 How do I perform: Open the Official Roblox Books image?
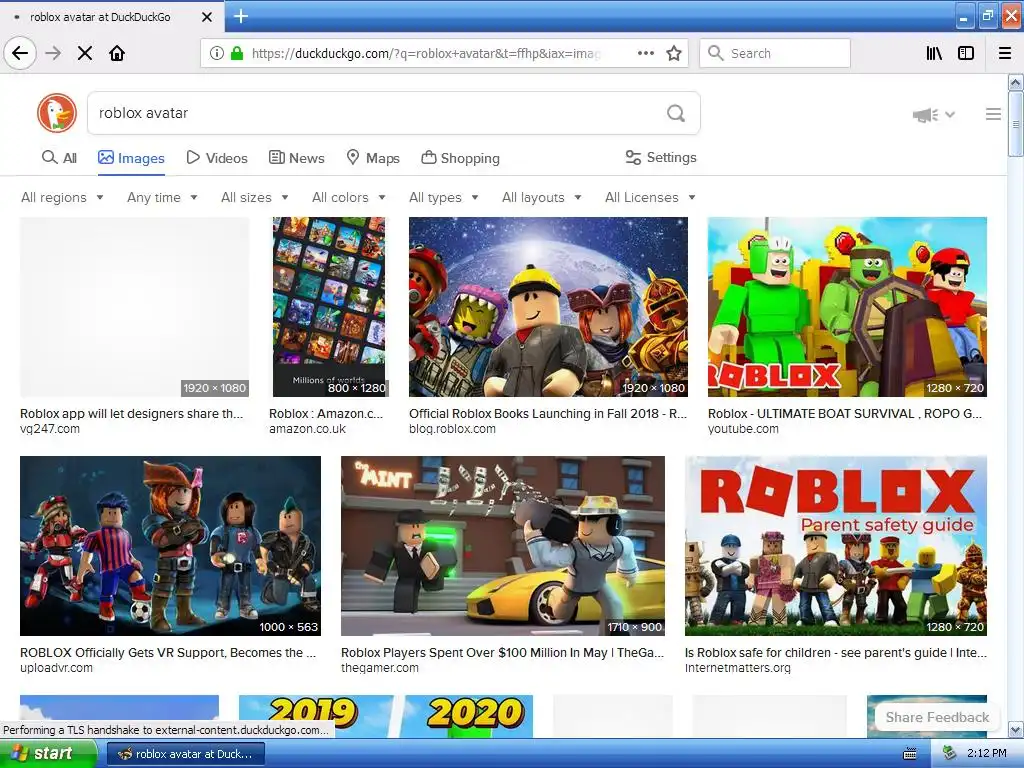pos(548,307)
